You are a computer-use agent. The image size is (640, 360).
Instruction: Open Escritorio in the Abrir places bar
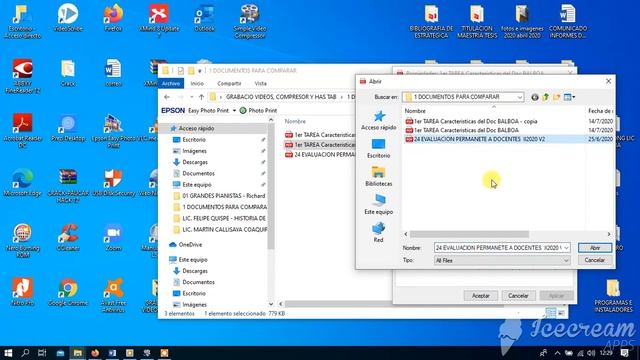coord(379,149)
